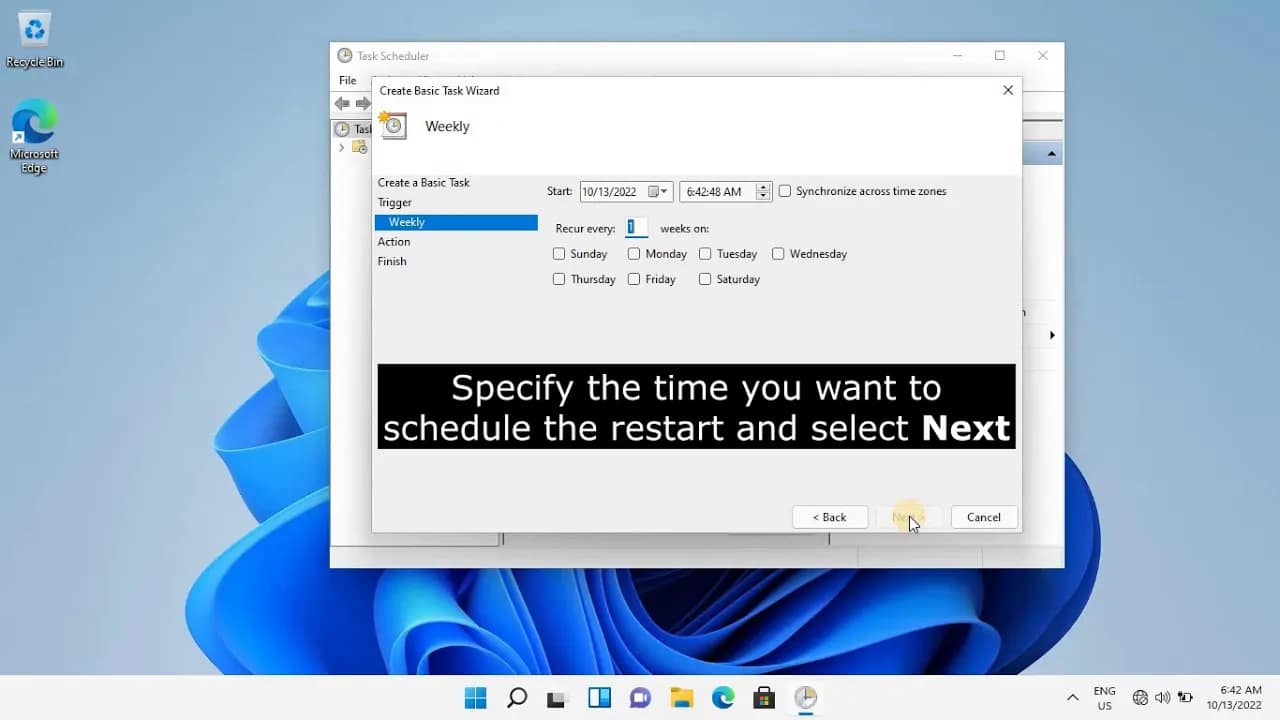Open the start date picker dropdown
The height and width of the screenshot is (720, 1280).
[664, 191]
